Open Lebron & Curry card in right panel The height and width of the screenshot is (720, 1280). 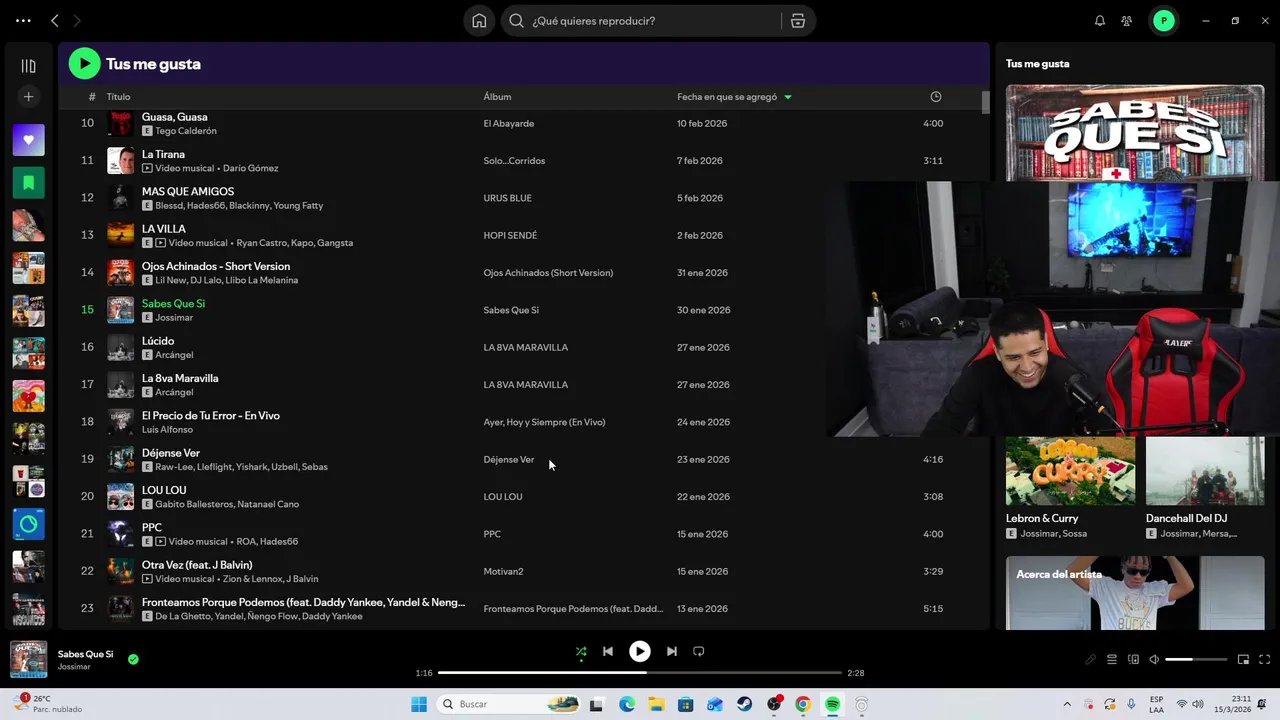1070,488
